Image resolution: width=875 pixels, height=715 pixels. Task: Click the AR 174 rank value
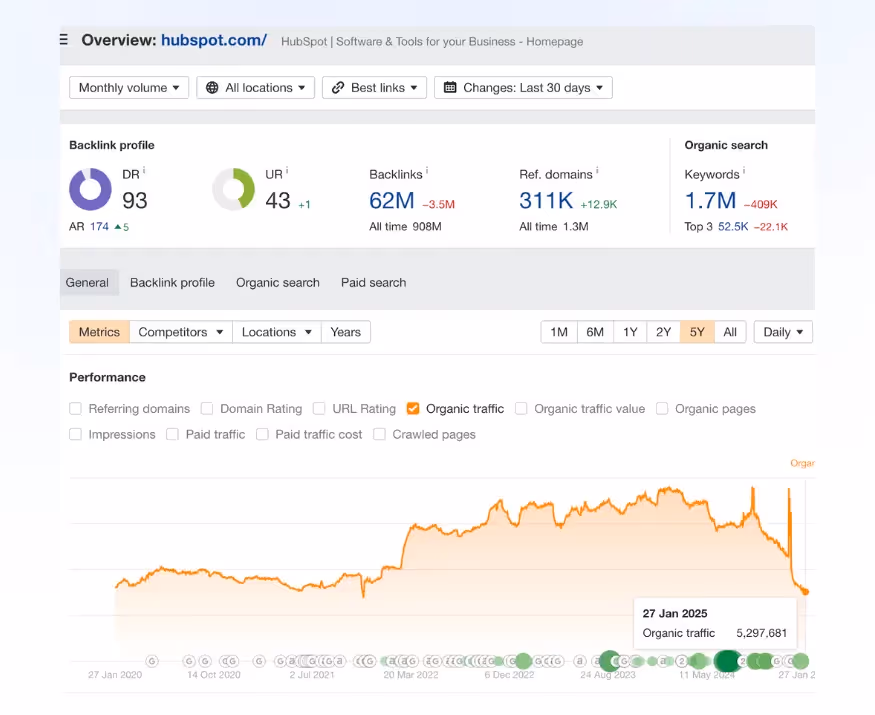99,227
